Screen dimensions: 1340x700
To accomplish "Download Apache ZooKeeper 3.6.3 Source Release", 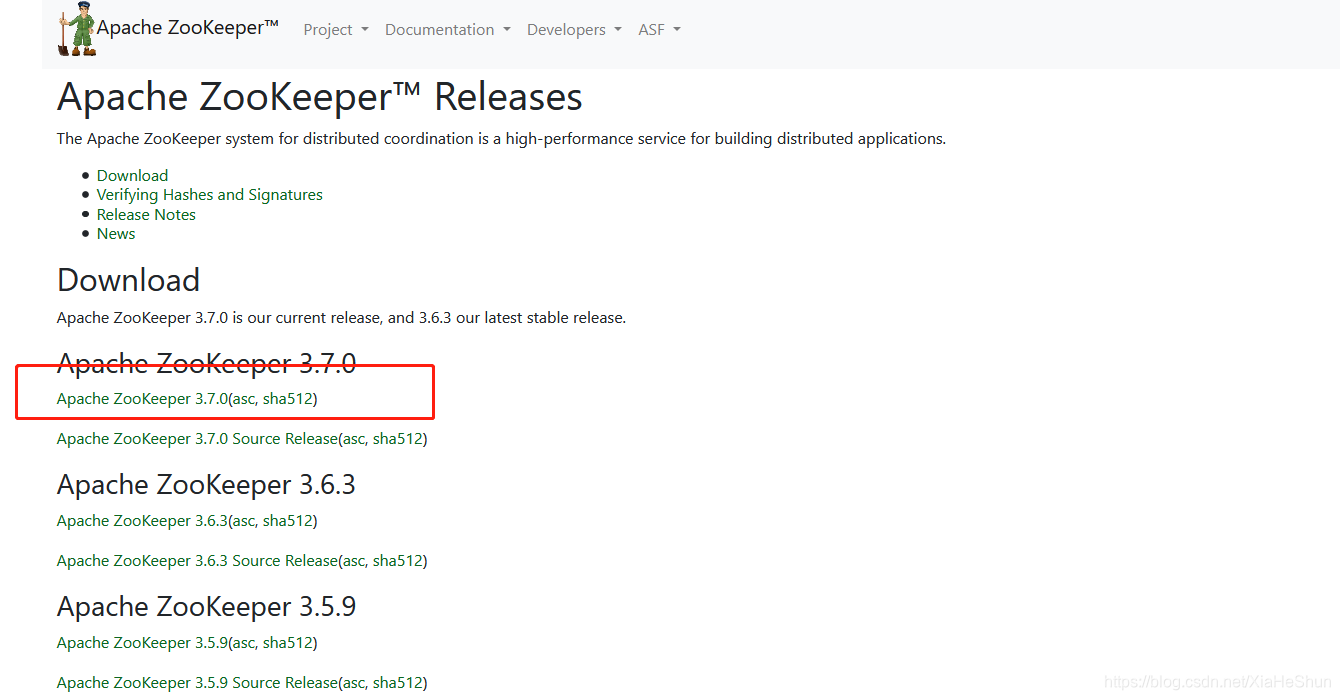I will [197, 561].
